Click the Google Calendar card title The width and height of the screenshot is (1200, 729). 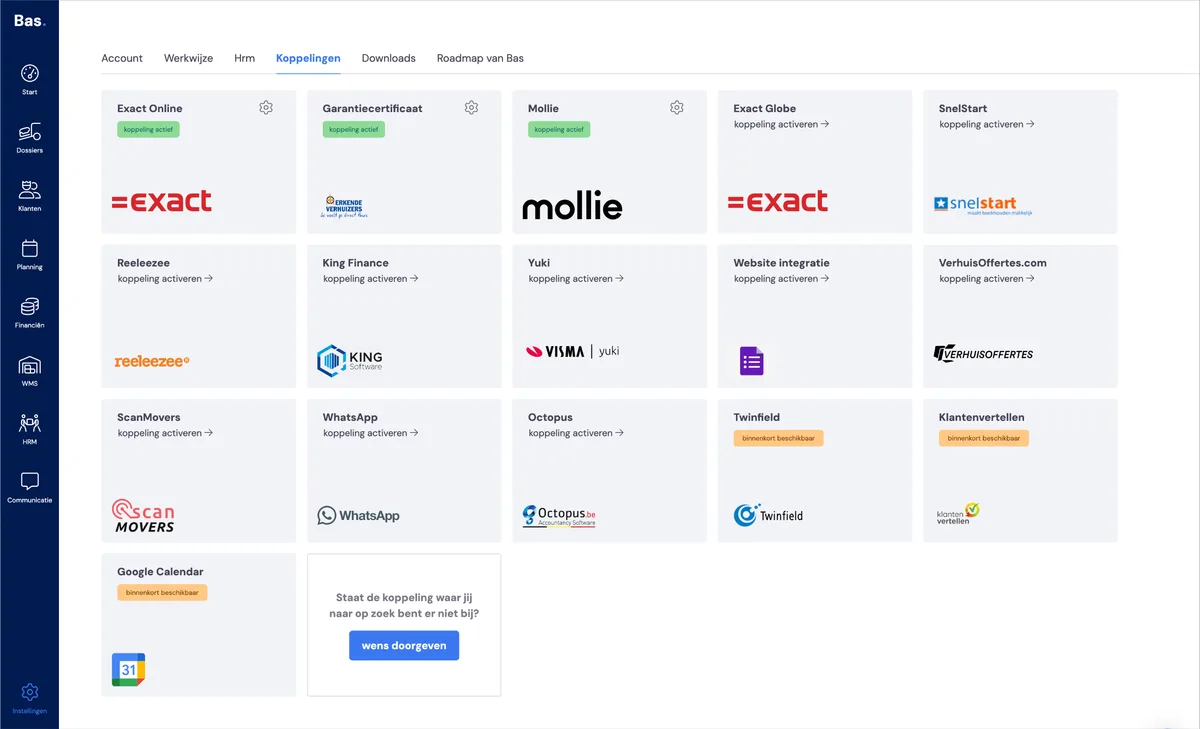pyautogui.click(x=160, y=572)
